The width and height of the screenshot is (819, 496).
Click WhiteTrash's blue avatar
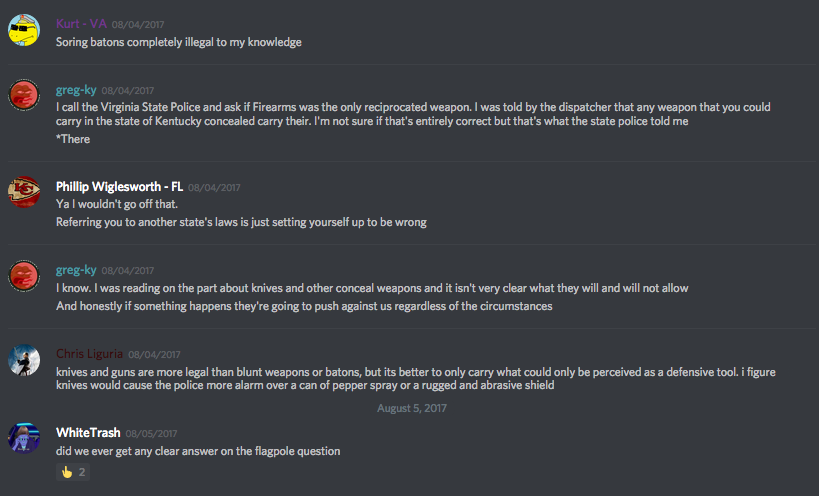click(x=24, y=438)
